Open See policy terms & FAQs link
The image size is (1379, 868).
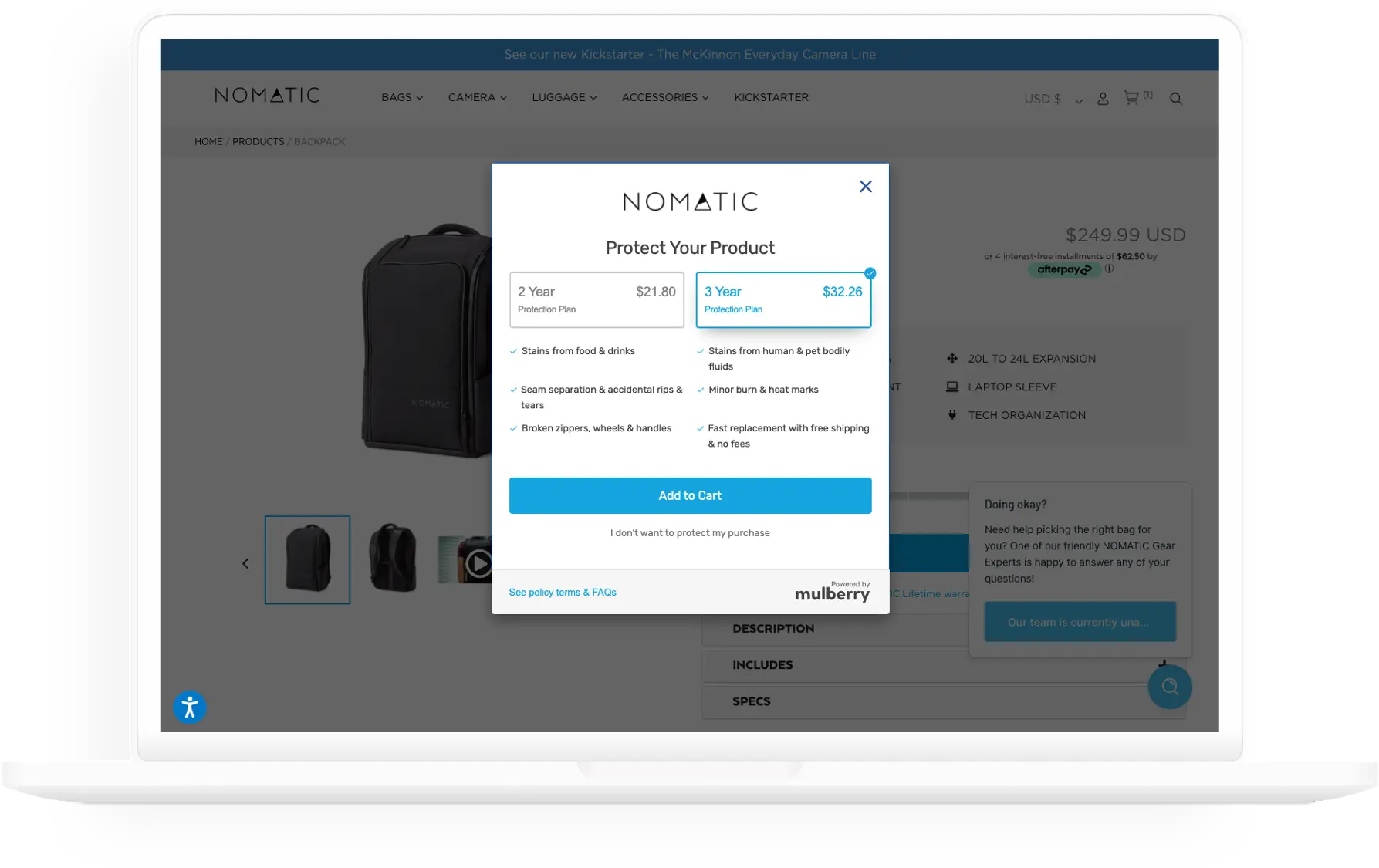[x=563, y=593]
